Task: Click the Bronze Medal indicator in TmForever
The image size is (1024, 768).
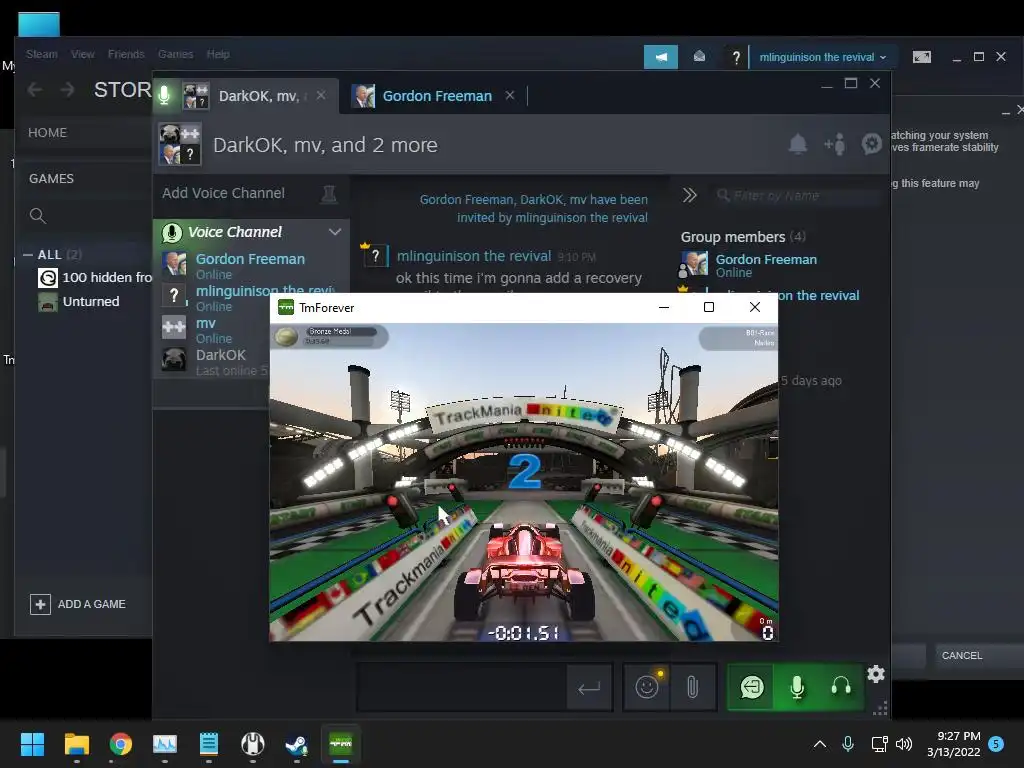Action: [x=330, y=336]
